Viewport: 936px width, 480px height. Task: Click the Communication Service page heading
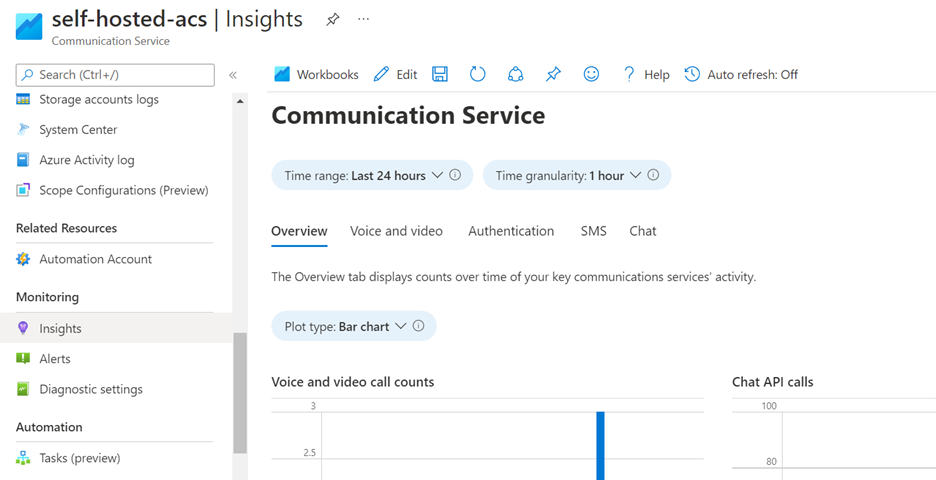[x=408, y=115]
